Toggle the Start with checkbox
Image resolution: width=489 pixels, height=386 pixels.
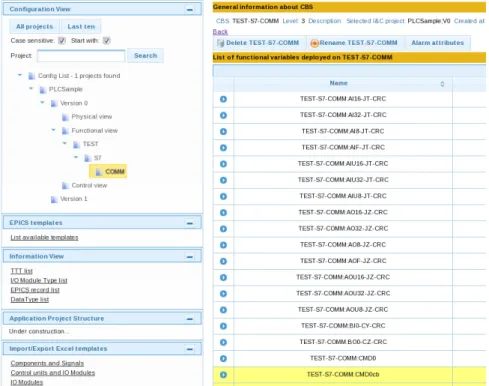[106, 41]
